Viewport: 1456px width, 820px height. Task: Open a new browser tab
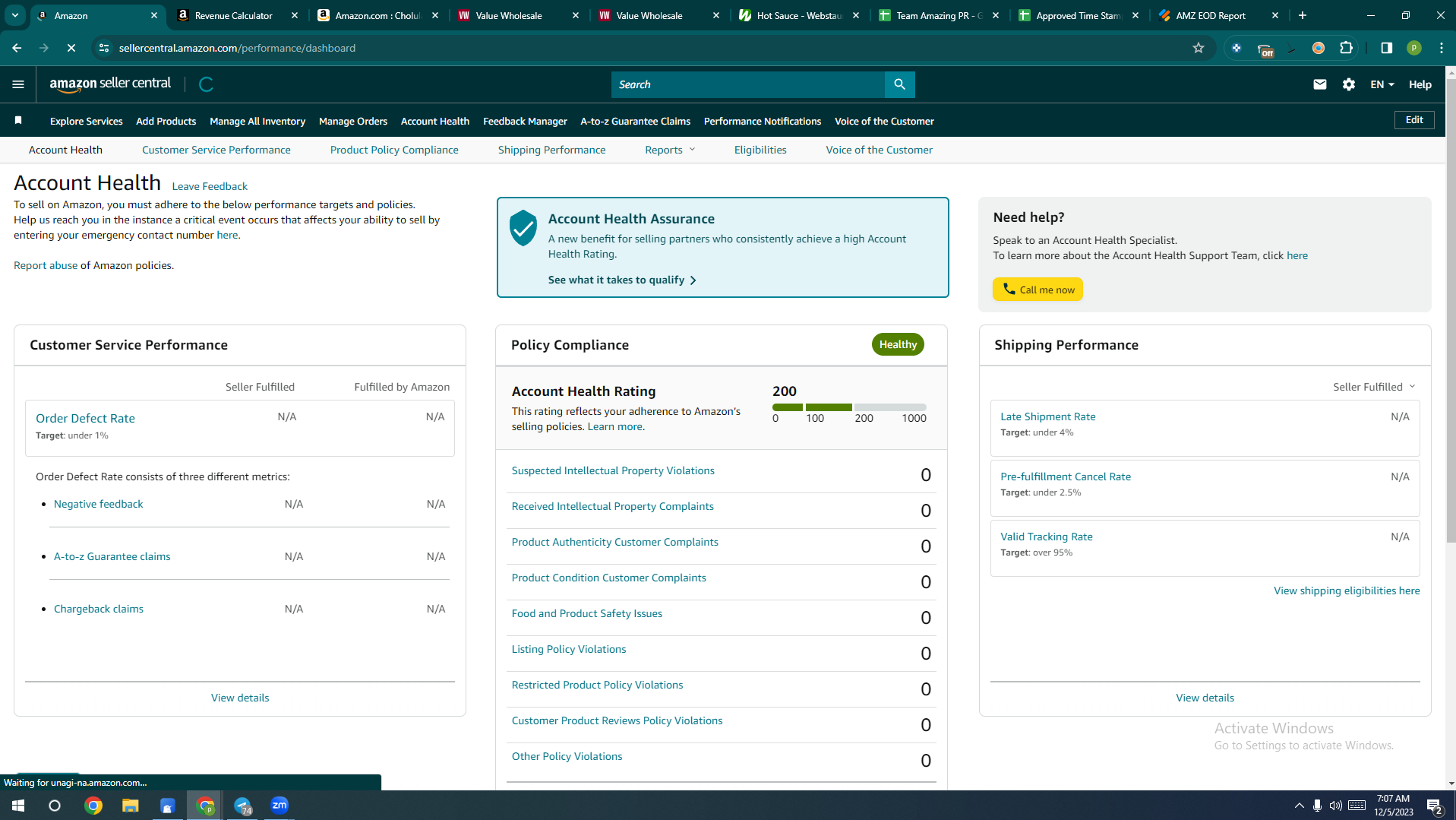coord(1303,15)
